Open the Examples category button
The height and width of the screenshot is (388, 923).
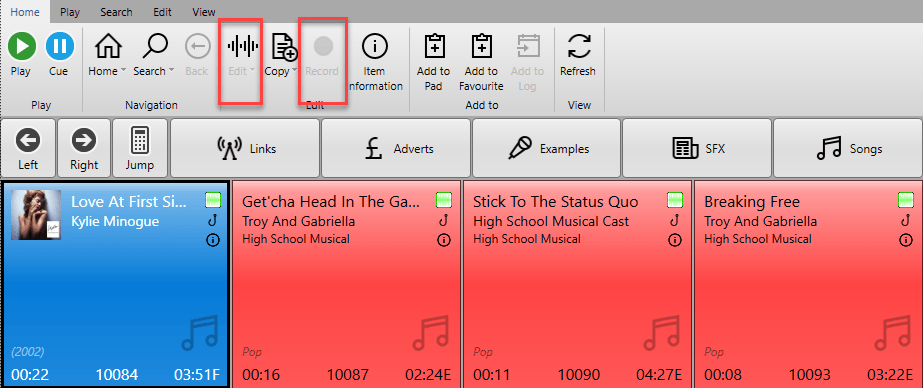(547, 148)
